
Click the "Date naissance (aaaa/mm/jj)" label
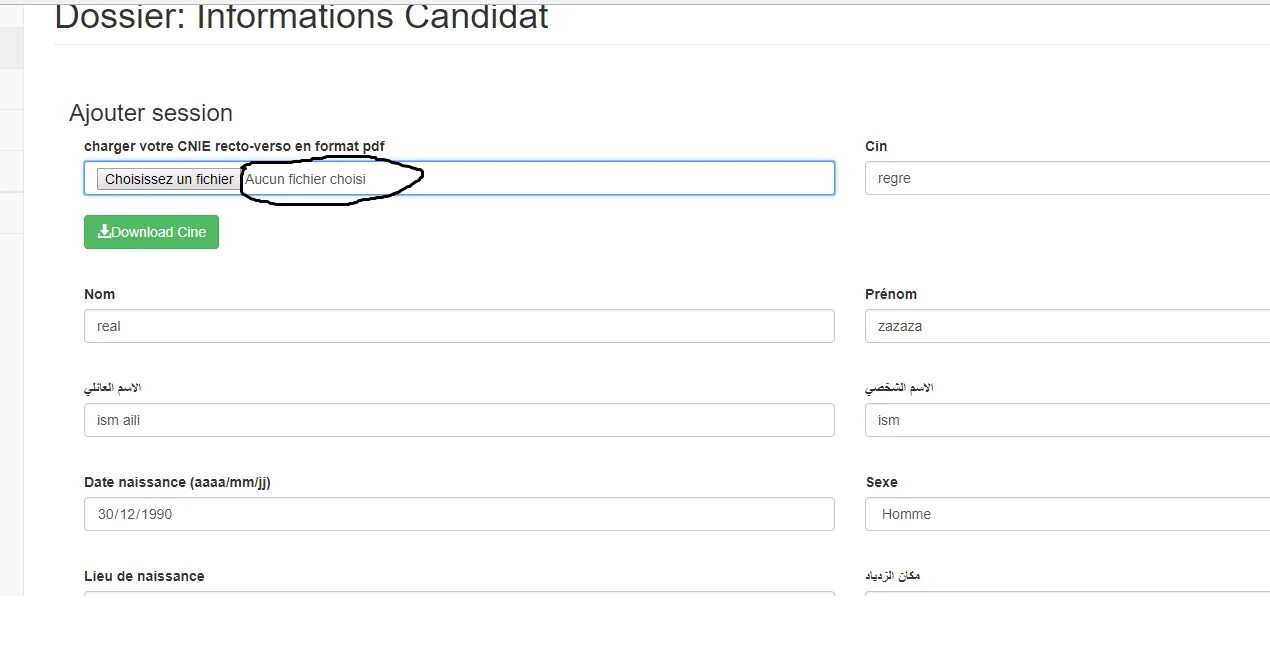click(x=177, y=482)
